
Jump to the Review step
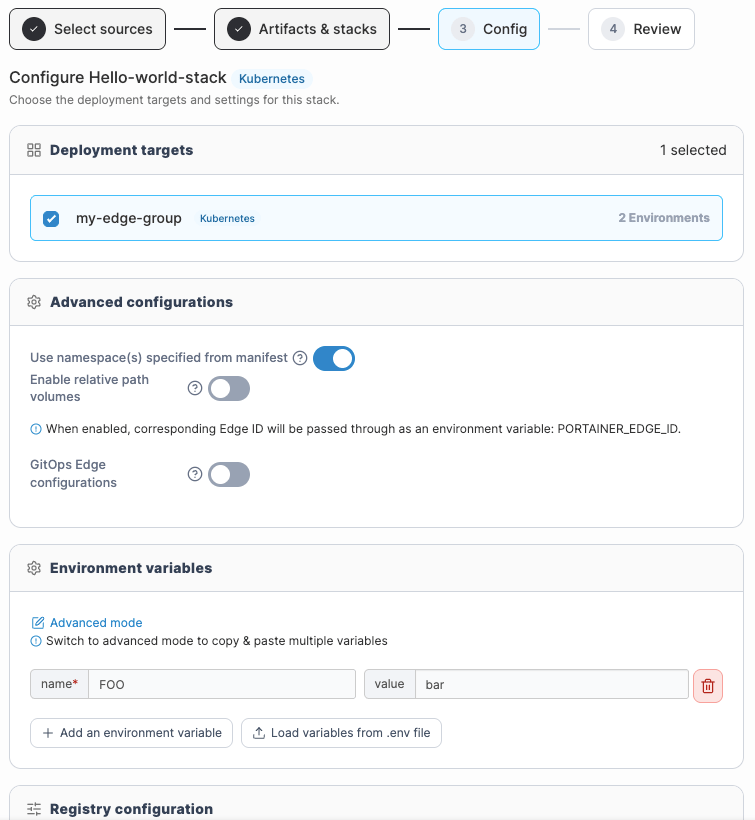tap(641, 29)
